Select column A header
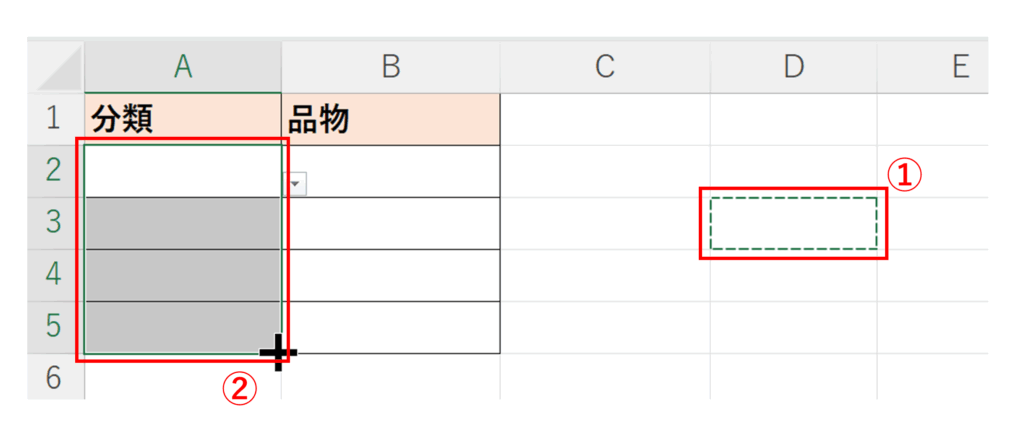This screenshot has height=440, width=1024. coord(183,67)
